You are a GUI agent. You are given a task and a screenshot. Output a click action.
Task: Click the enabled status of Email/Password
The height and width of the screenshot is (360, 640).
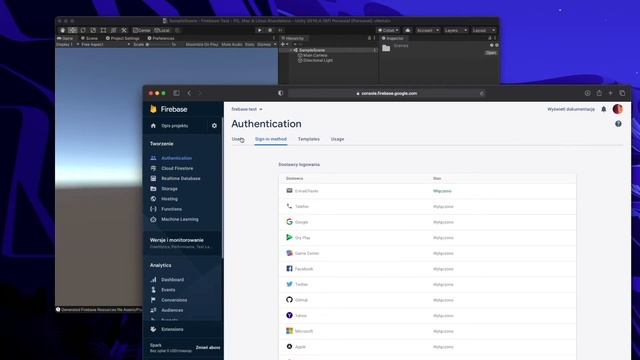pyautogui.click(x=442, y=191)
